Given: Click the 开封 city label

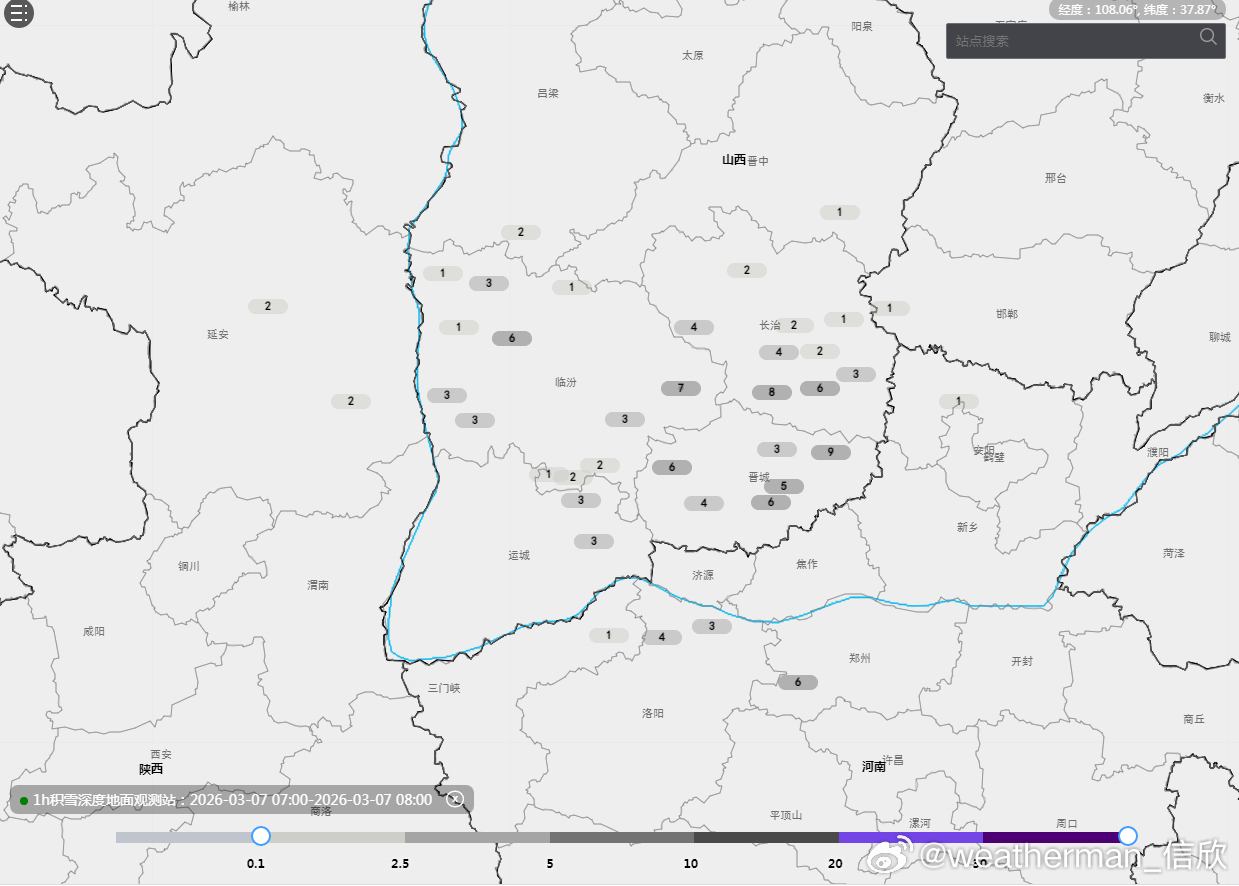Looking at the screenshot, I should (x=1022, y=661).
